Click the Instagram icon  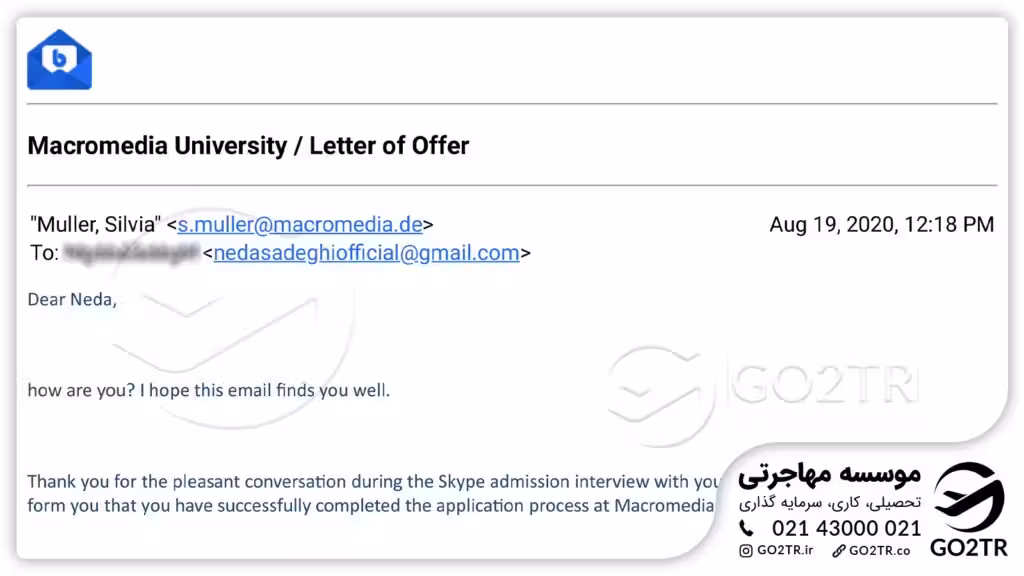[746, 551]
